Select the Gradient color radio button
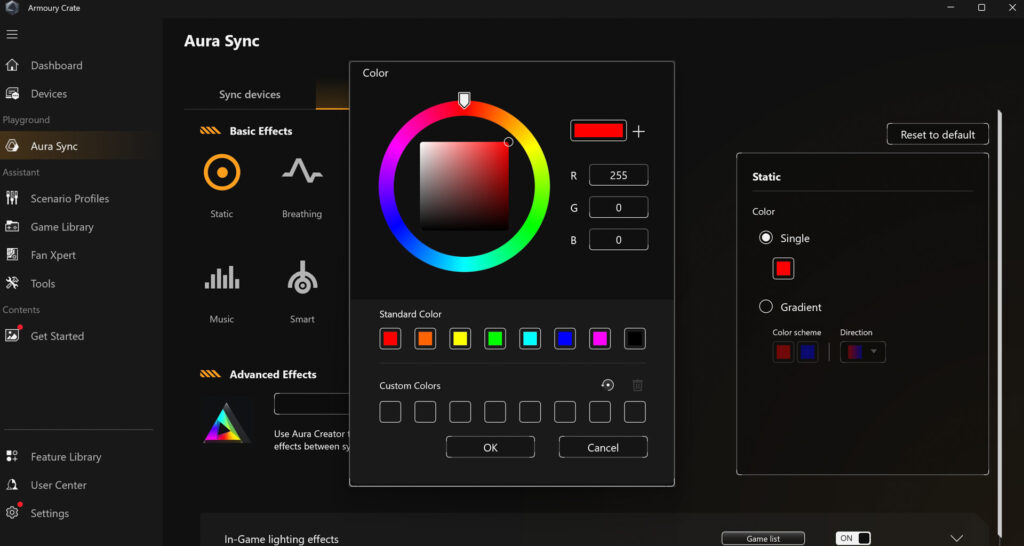Screen dimensions: 1024x546 pos(765,306)
